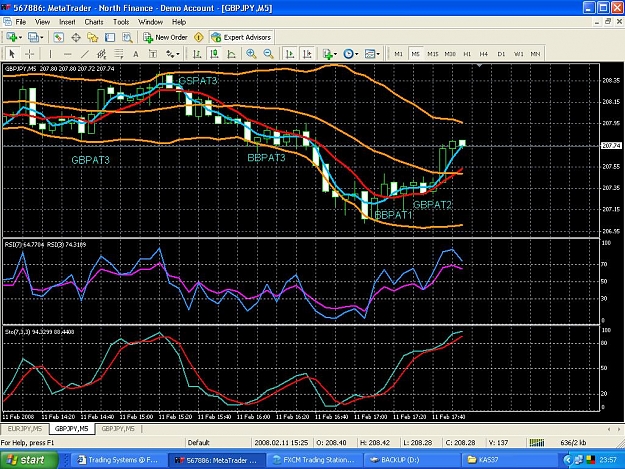
Task: Open the View menu
Action: 43,22
